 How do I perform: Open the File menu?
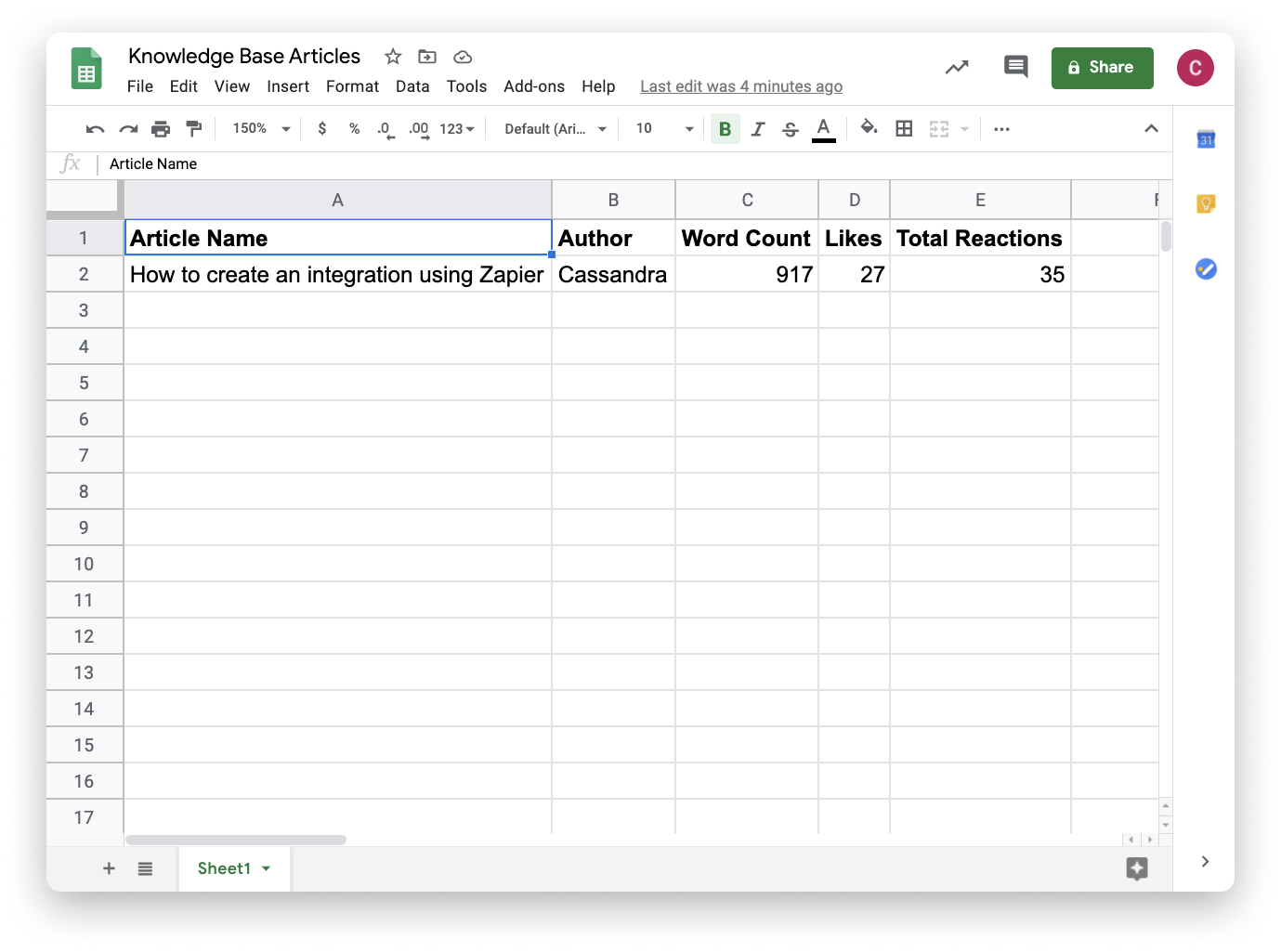[x=140, y=86]
